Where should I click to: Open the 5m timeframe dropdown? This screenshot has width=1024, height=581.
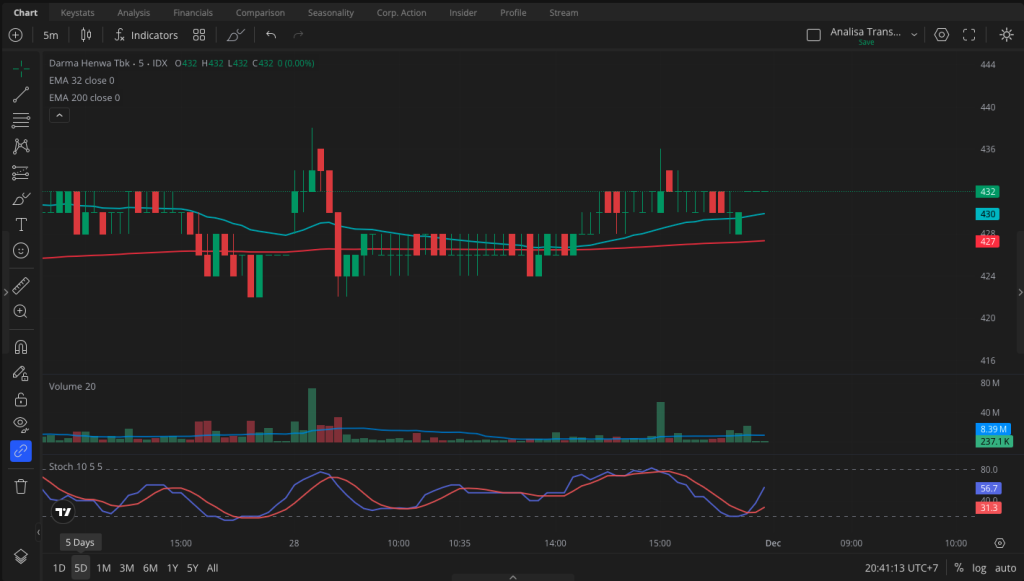tap(50, 35)
